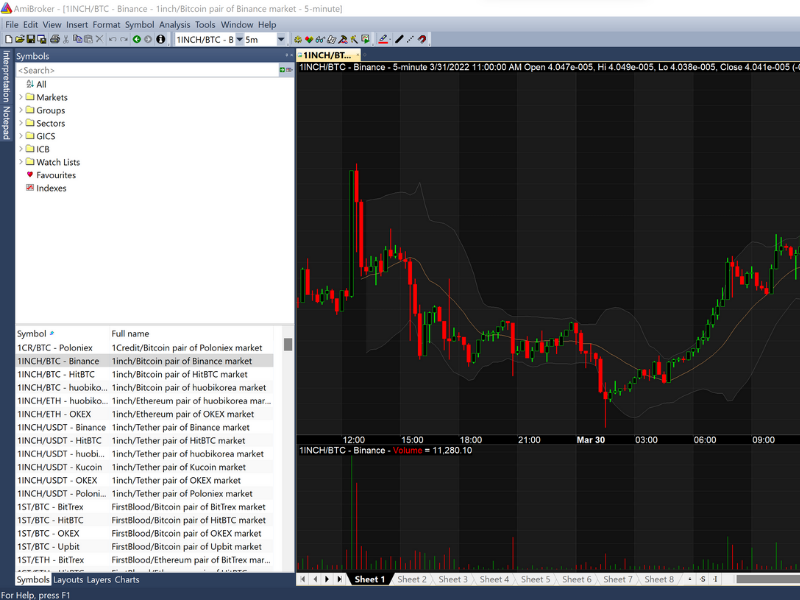
Task: Go back with the green arrow icon
Action: 137,39
